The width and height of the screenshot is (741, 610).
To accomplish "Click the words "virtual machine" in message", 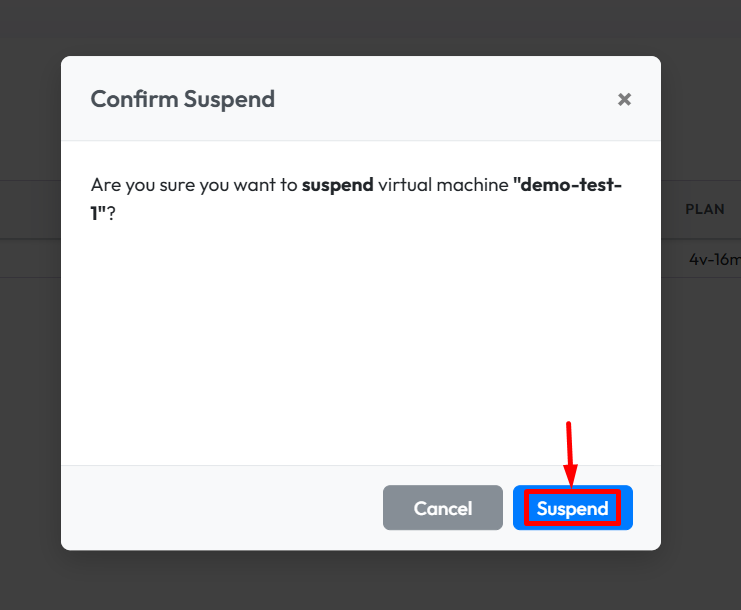I will 442,185.
